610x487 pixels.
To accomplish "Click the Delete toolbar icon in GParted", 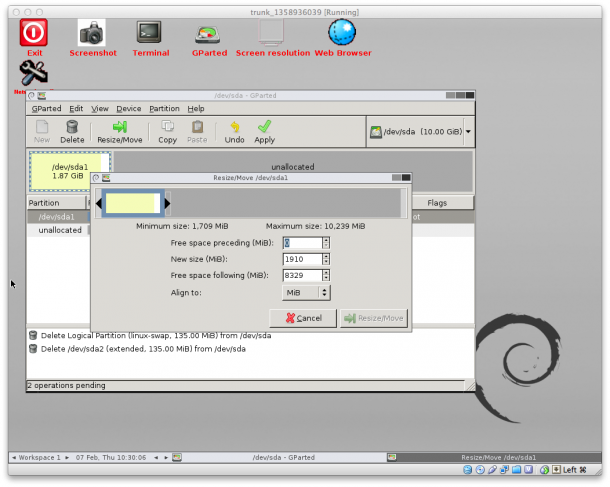I will click(72, 127).
